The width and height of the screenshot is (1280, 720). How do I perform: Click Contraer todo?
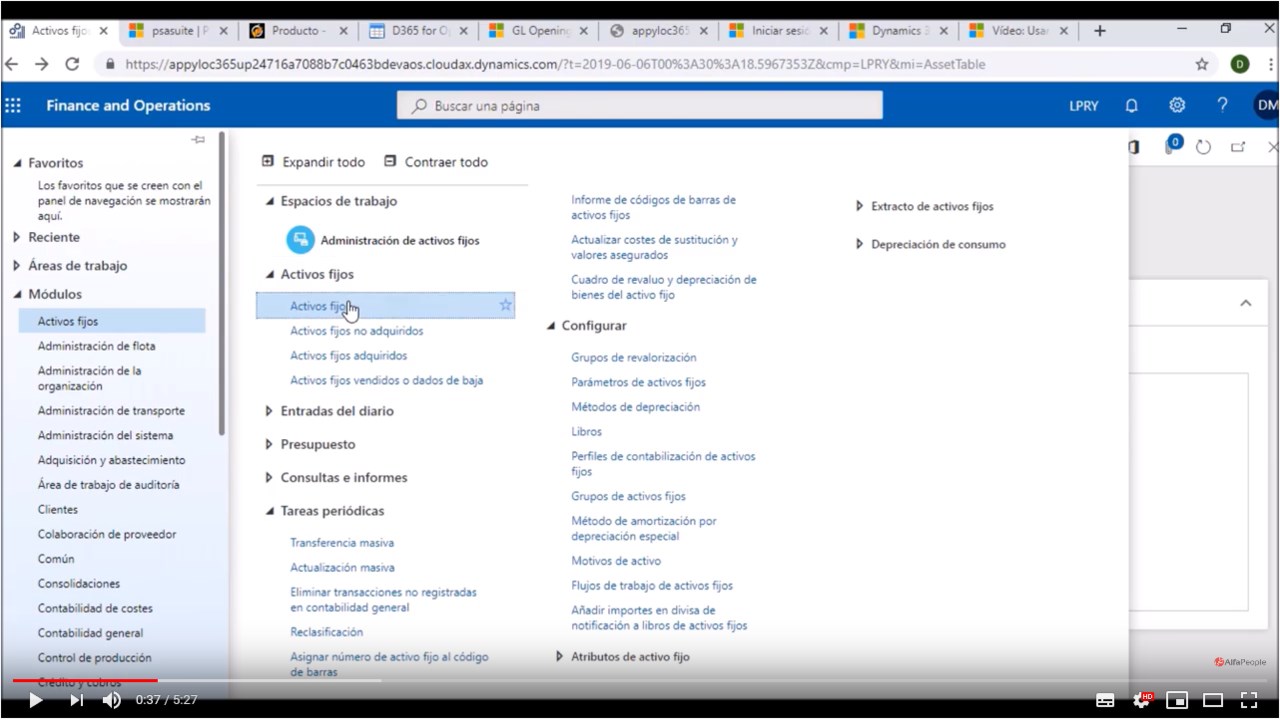click(436, 162)
